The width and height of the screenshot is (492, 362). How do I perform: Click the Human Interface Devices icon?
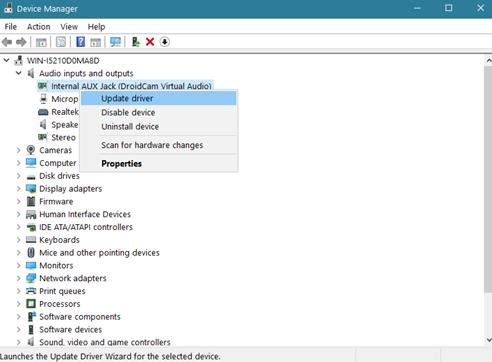tap(31, 214)
